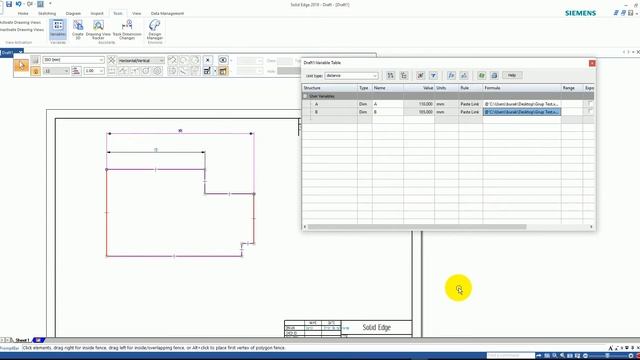Click the X delete icon on command bar
The height and width of the screenshot is (360, 640).
tap(208, 60)
